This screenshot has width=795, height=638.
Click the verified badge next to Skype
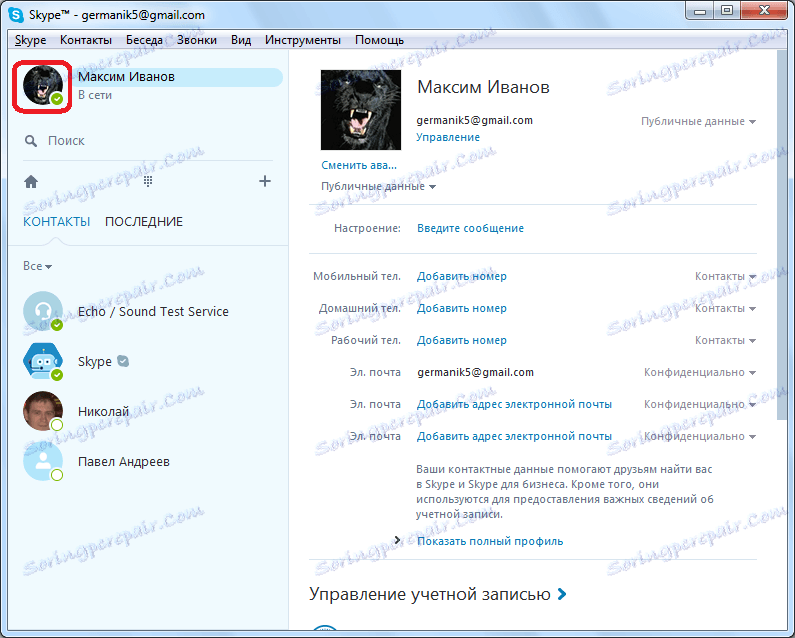(123, 361)
